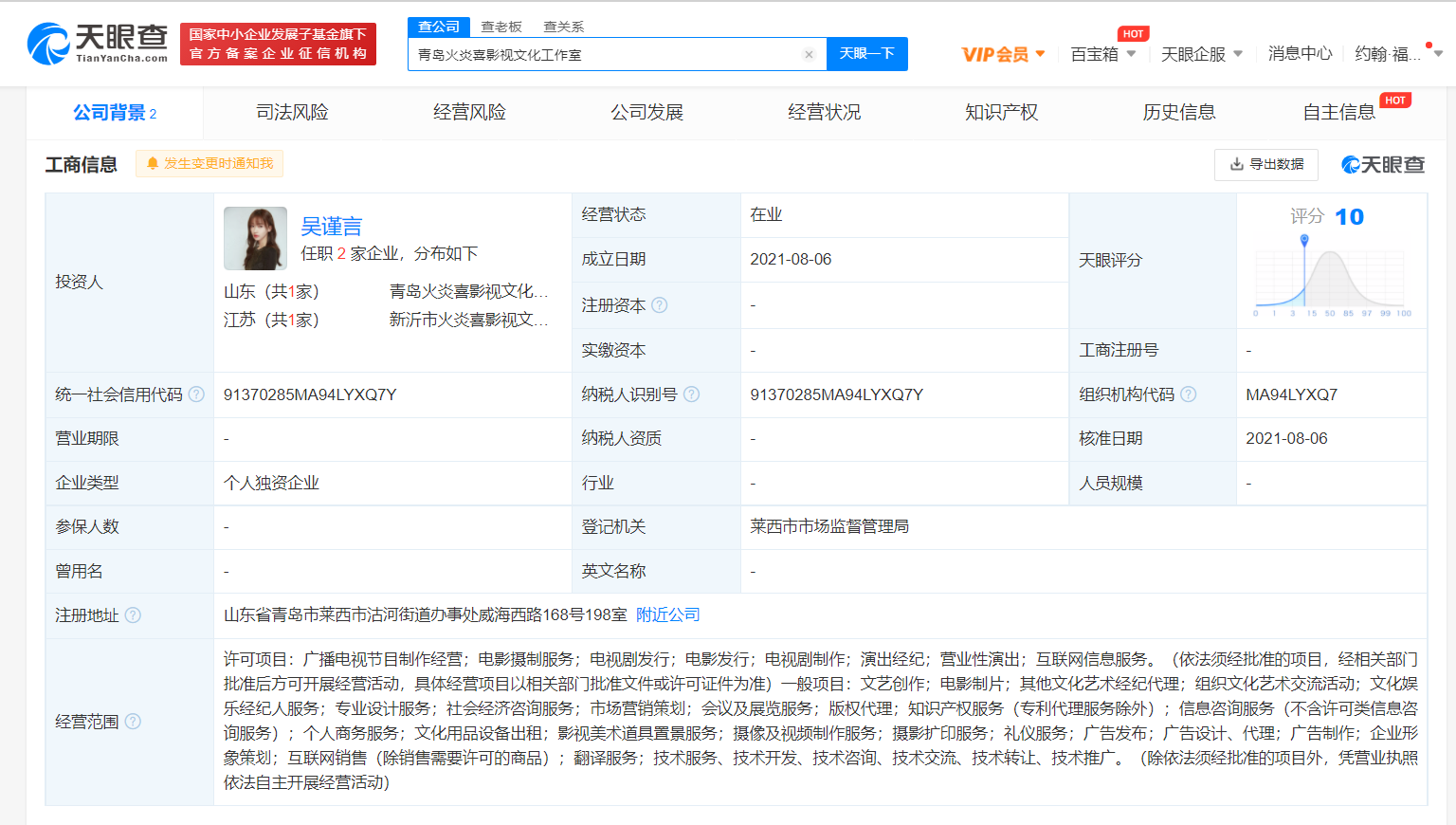Click the 导出数据 export button

tap(1265, 165)
